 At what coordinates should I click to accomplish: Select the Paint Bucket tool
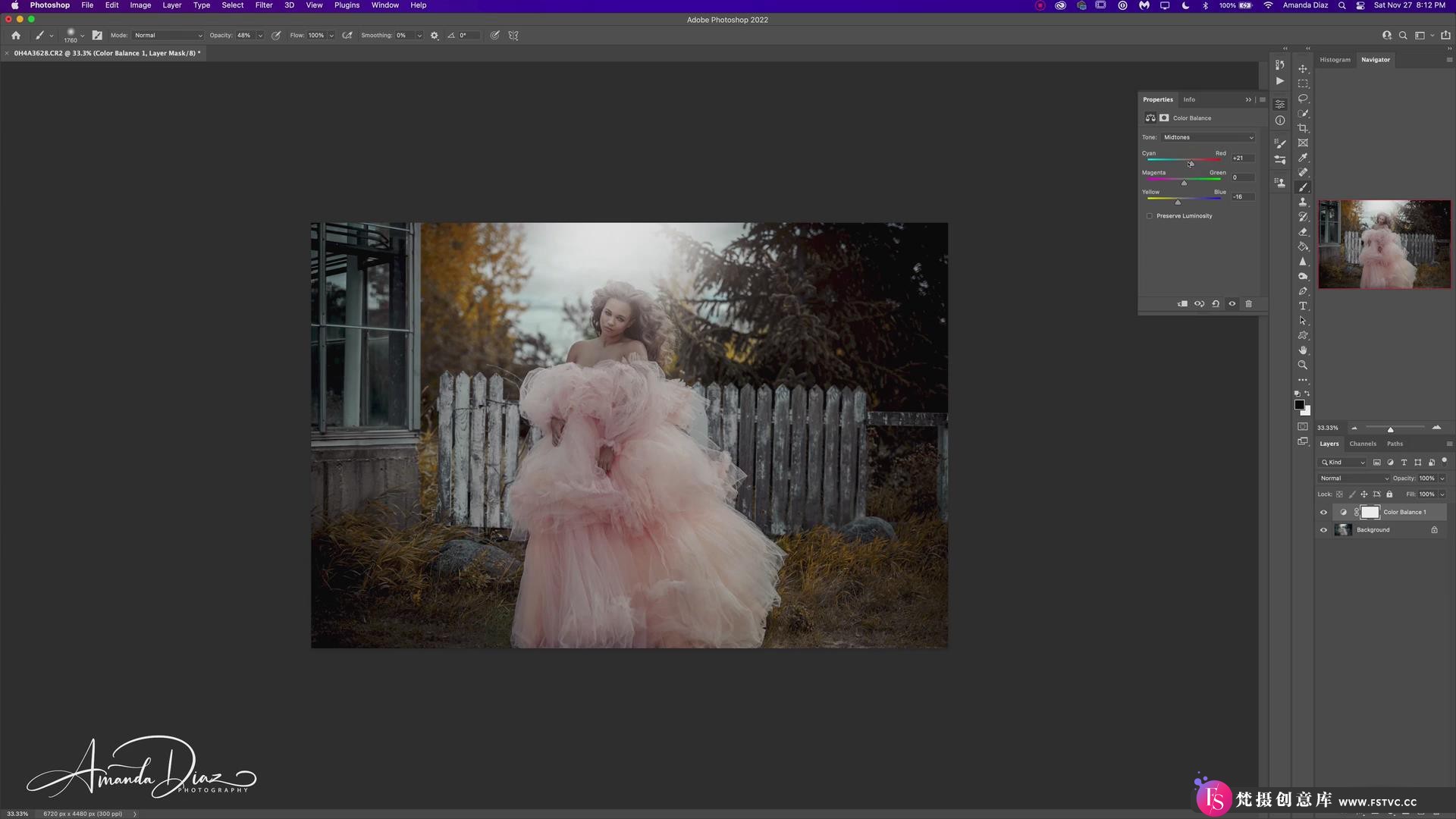1303,246
